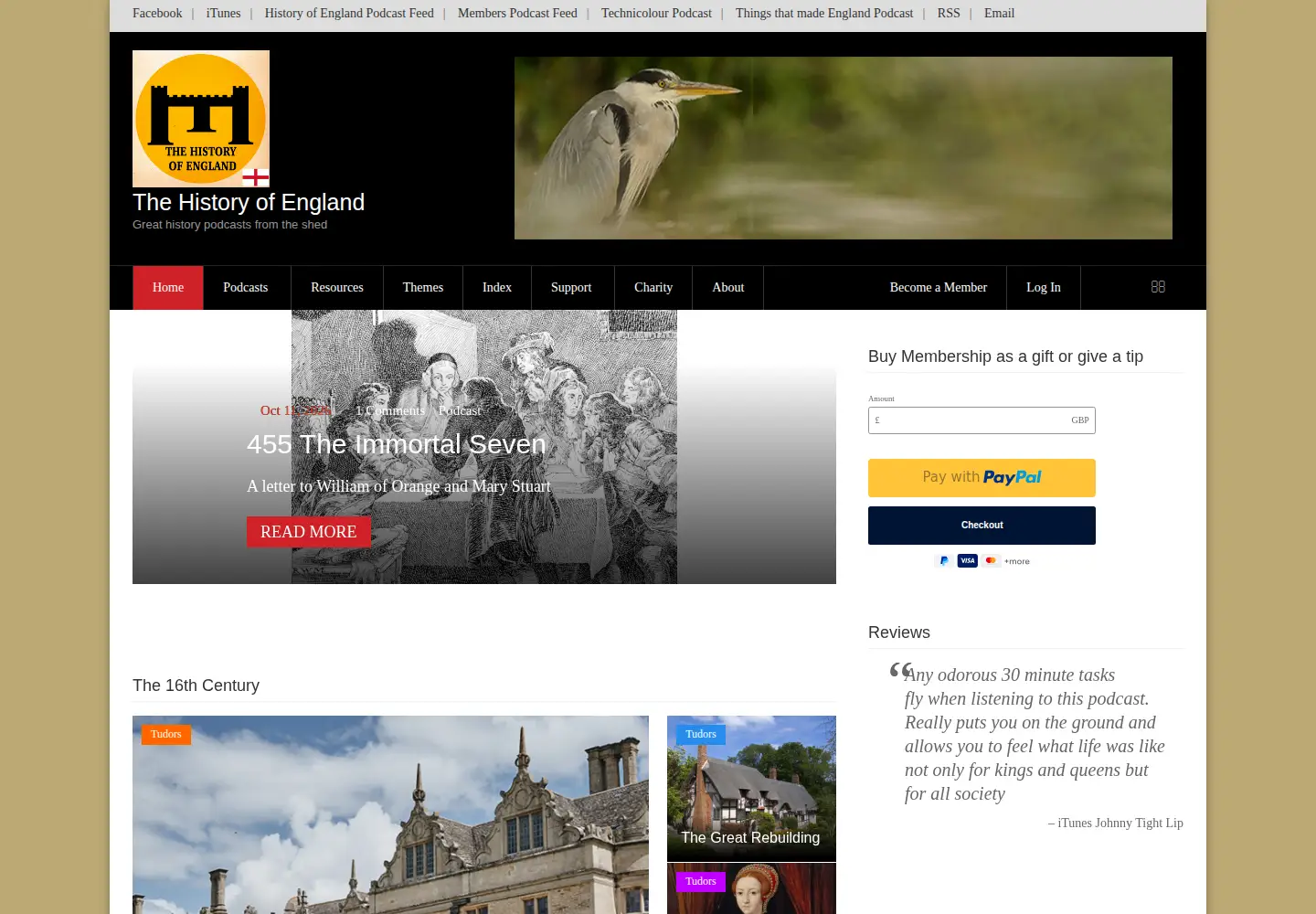Viewport: 1316px width, 914px height.
Task: Click the Oct date on featured post
Action: pyautogui.click(x=295, y=410)
